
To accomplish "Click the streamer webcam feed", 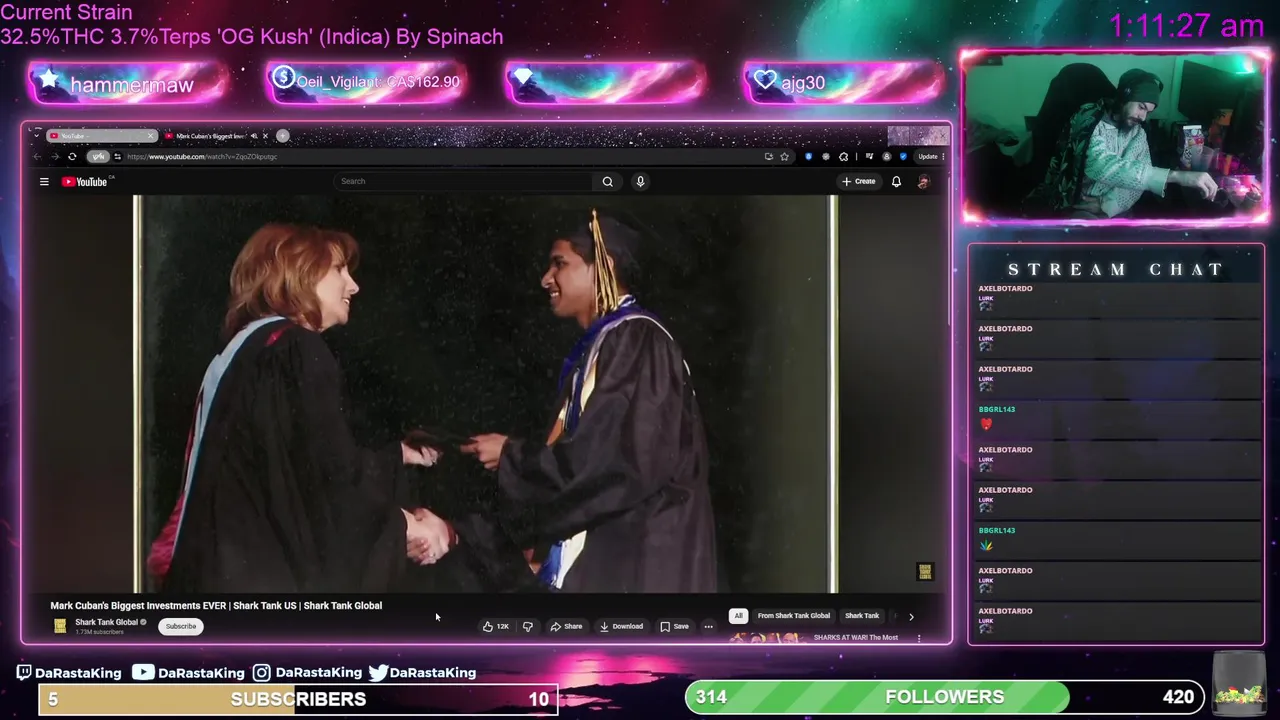I will 1114,135.
